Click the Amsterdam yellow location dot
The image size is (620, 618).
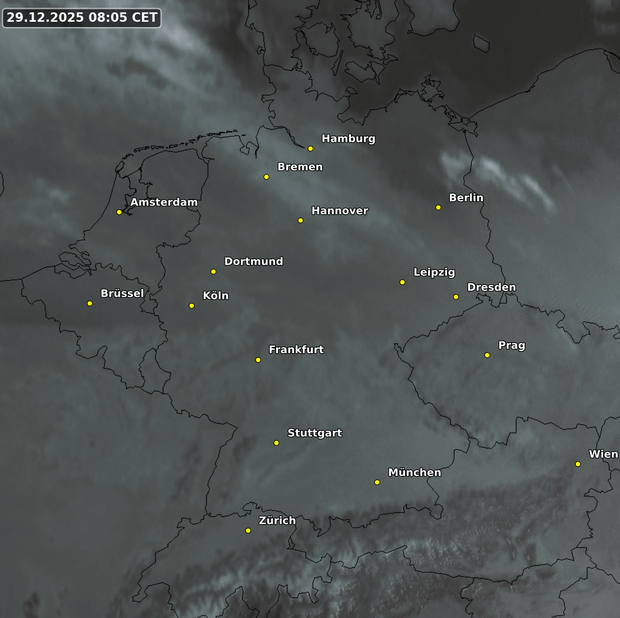point(119,212)
